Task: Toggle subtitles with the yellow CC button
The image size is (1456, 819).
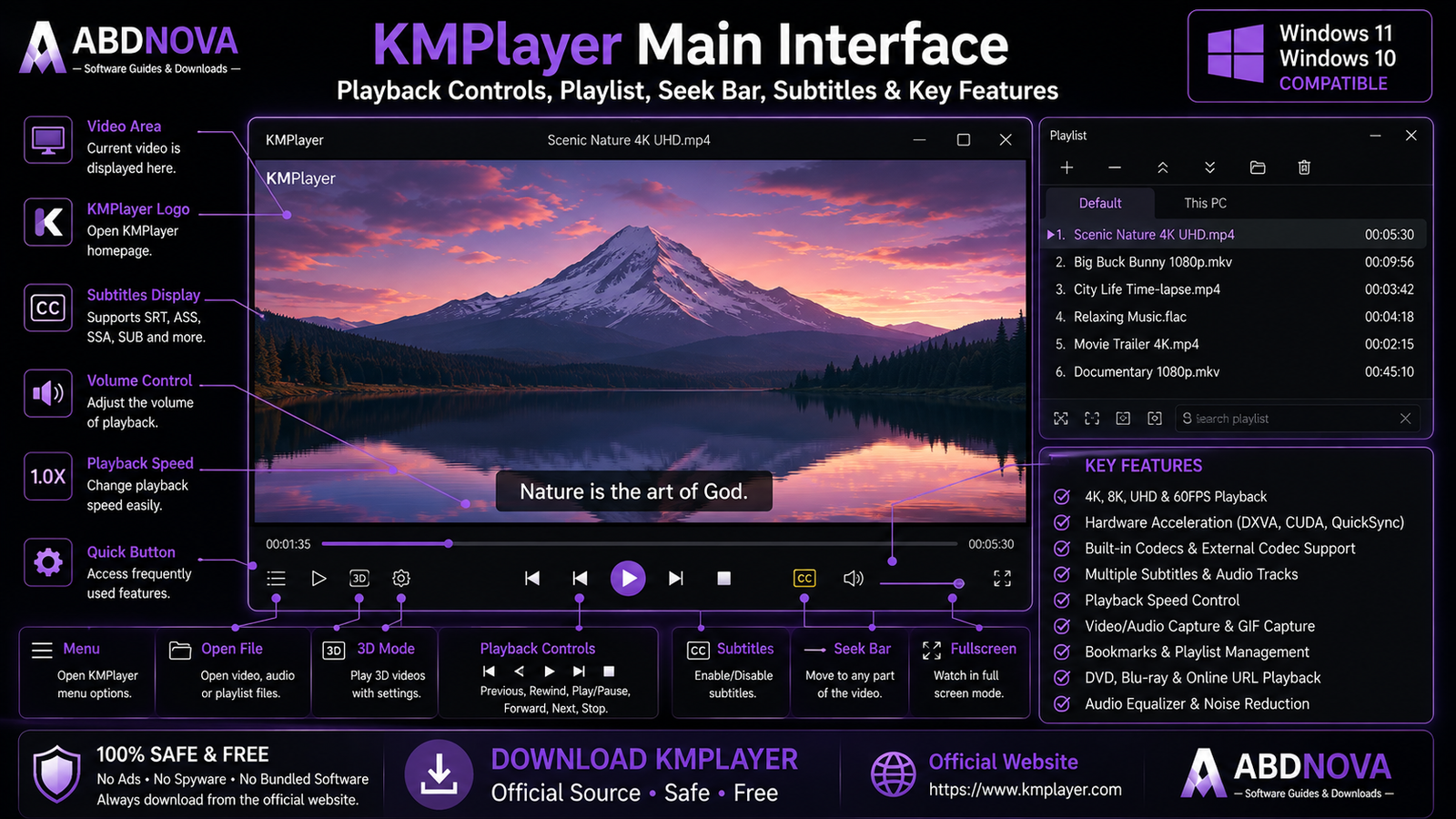Action: (x=804, y=578)
